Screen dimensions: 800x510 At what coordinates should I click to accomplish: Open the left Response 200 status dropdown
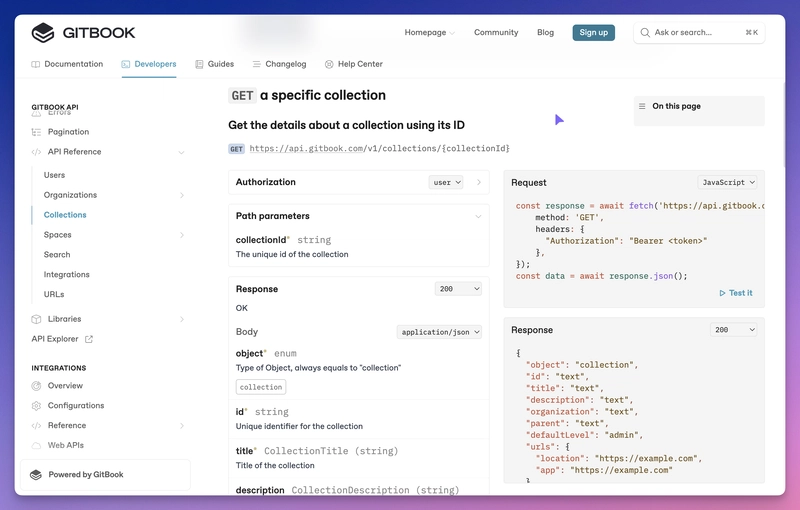tap(458, 289)
